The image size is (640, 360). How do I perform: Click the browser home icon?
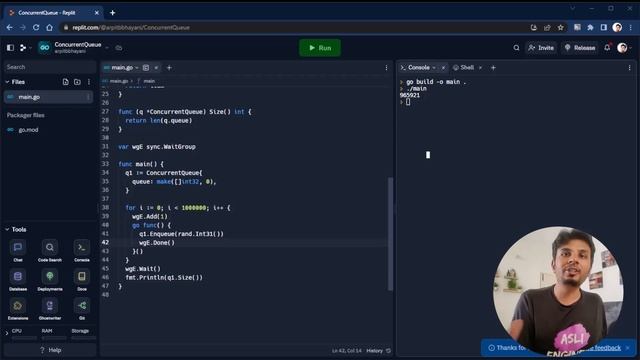49,27
